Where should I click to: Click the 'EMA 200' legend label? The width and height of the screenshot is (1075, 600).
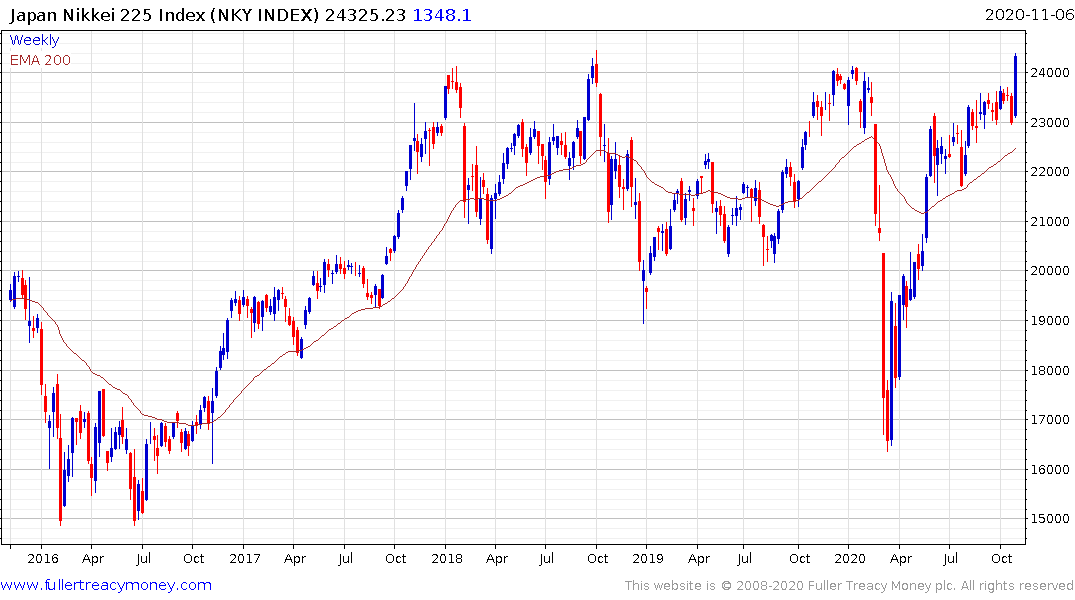click(40, 60)
